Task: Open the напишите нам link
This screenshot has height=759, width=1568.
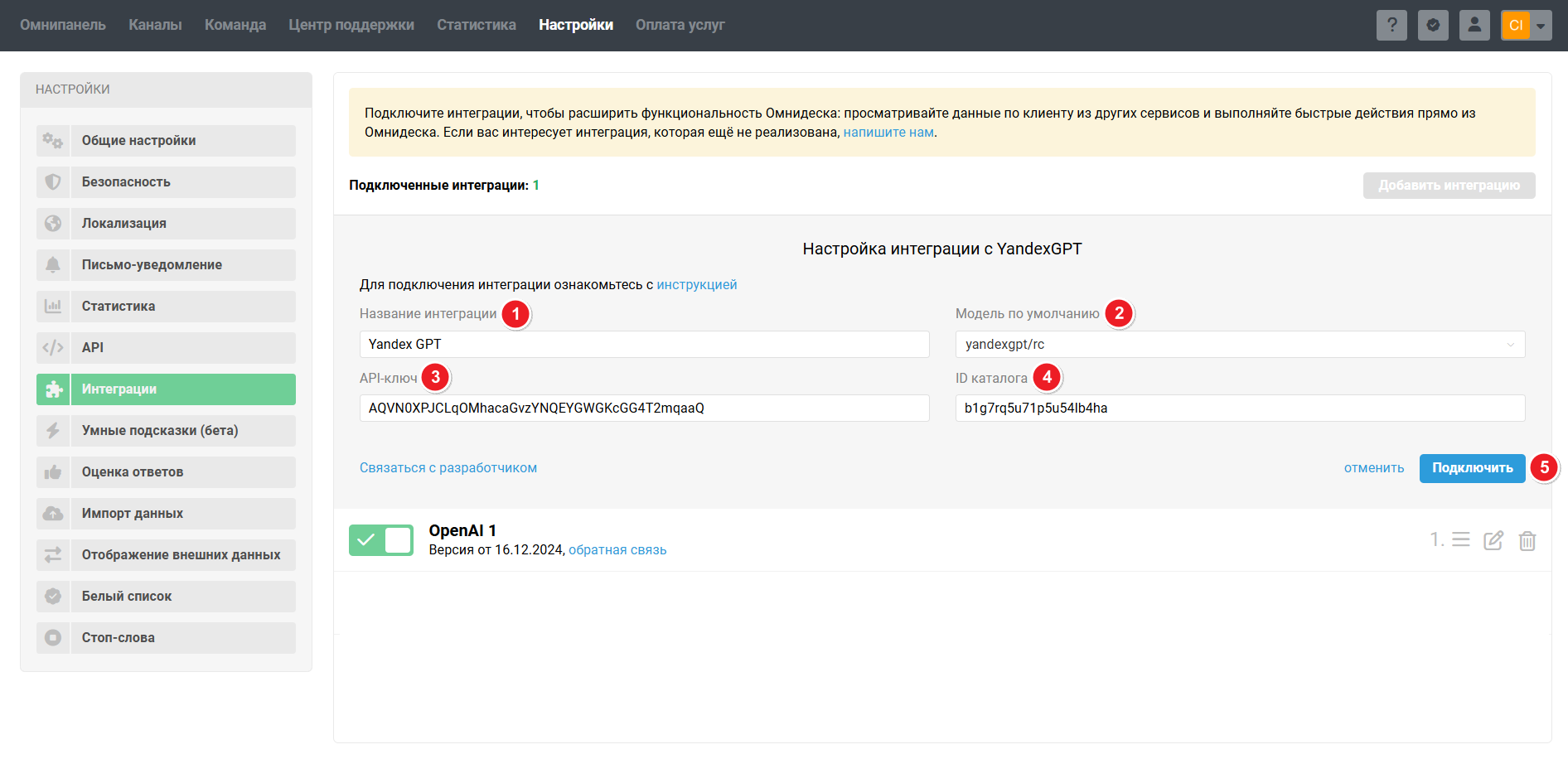Action: point(888,133)
